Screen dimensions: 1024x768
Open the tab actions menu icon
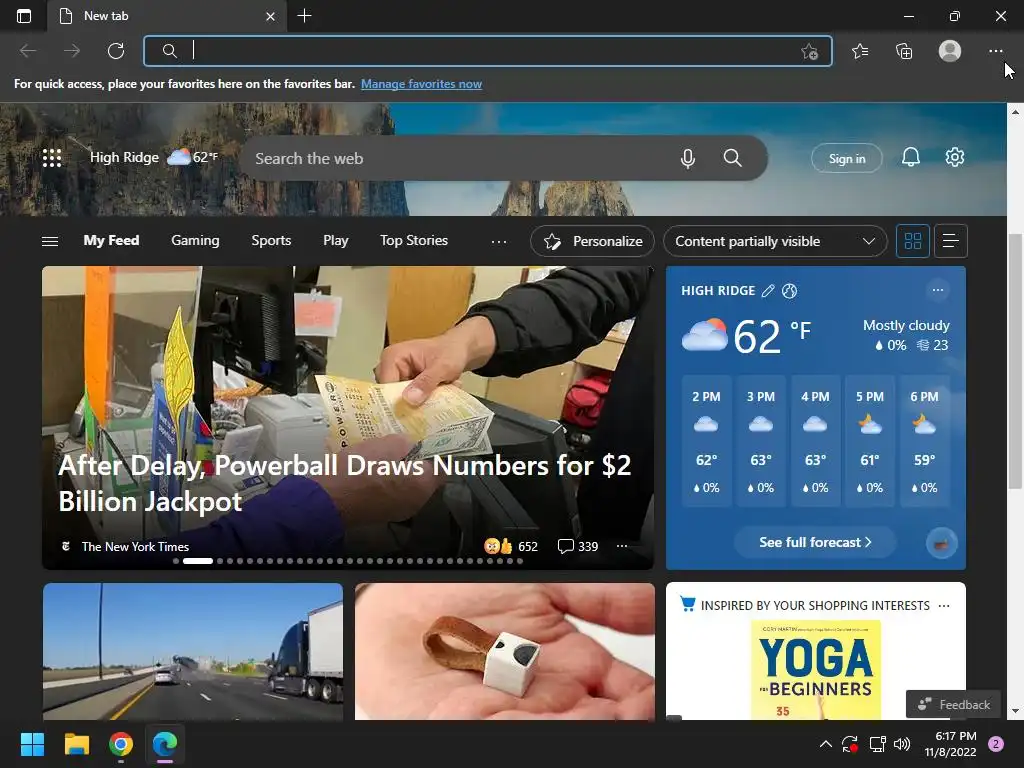coord(24,16)
